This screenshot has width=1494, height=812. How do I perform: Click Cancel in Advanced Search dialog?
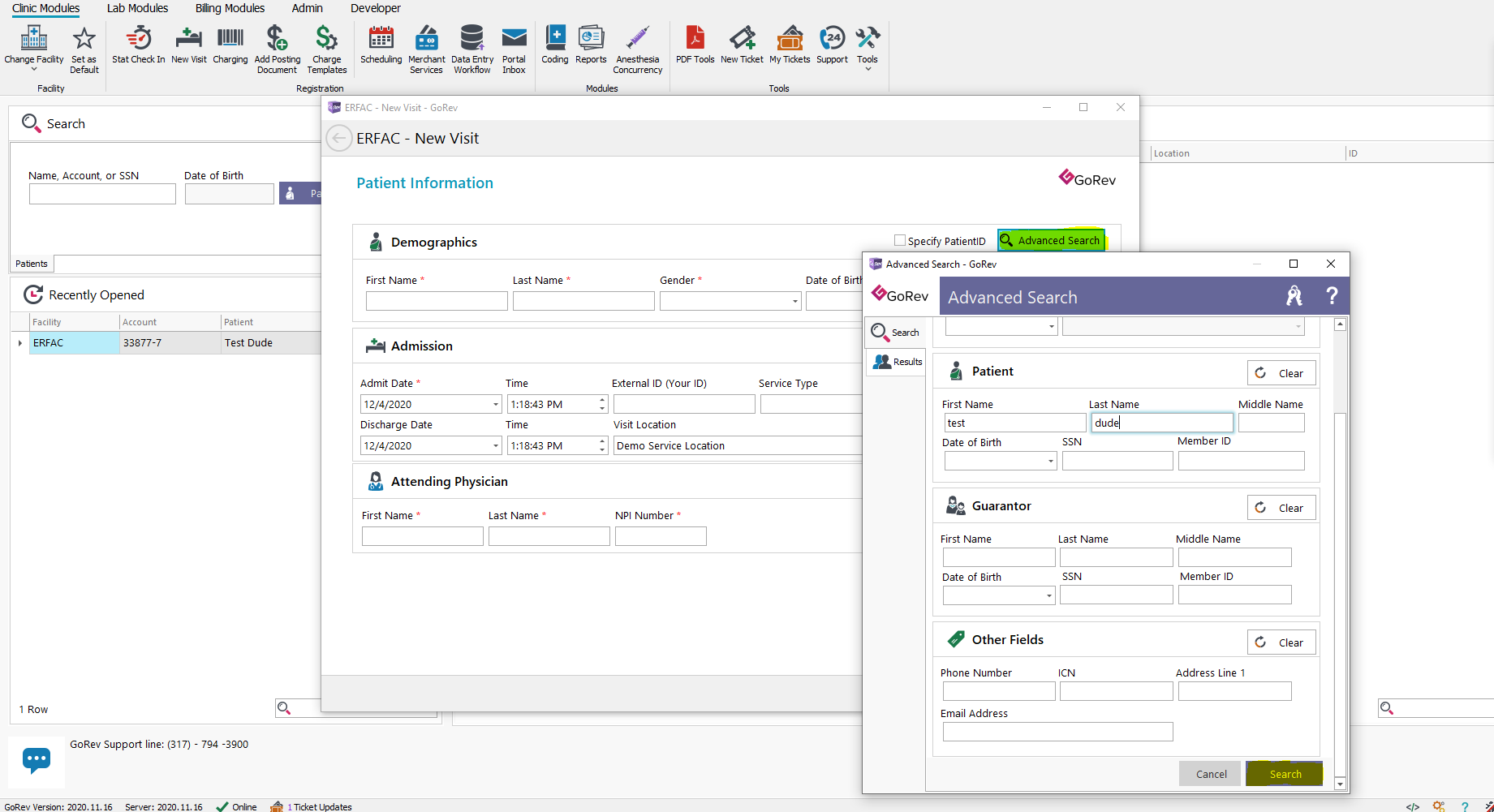tap(1211, 774)
